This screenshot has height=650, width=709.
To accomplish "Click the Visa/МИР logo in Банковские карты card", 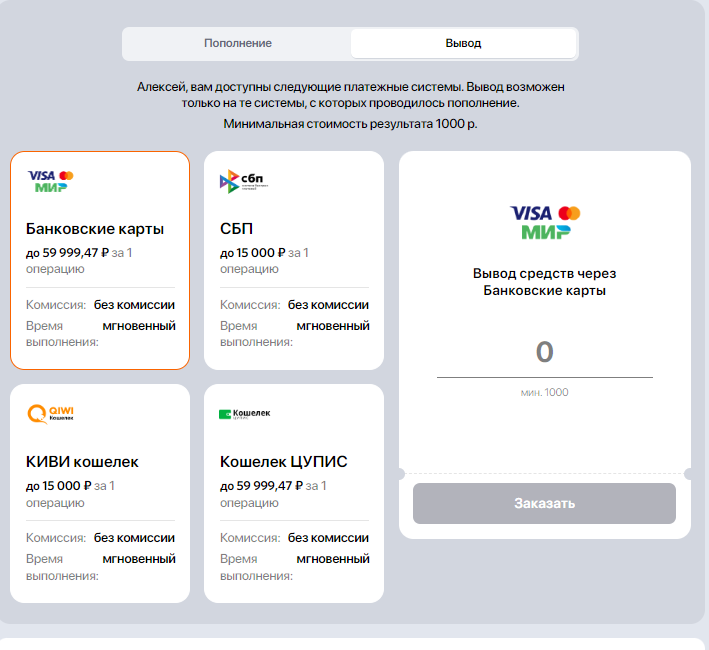I will pos(51,181).
